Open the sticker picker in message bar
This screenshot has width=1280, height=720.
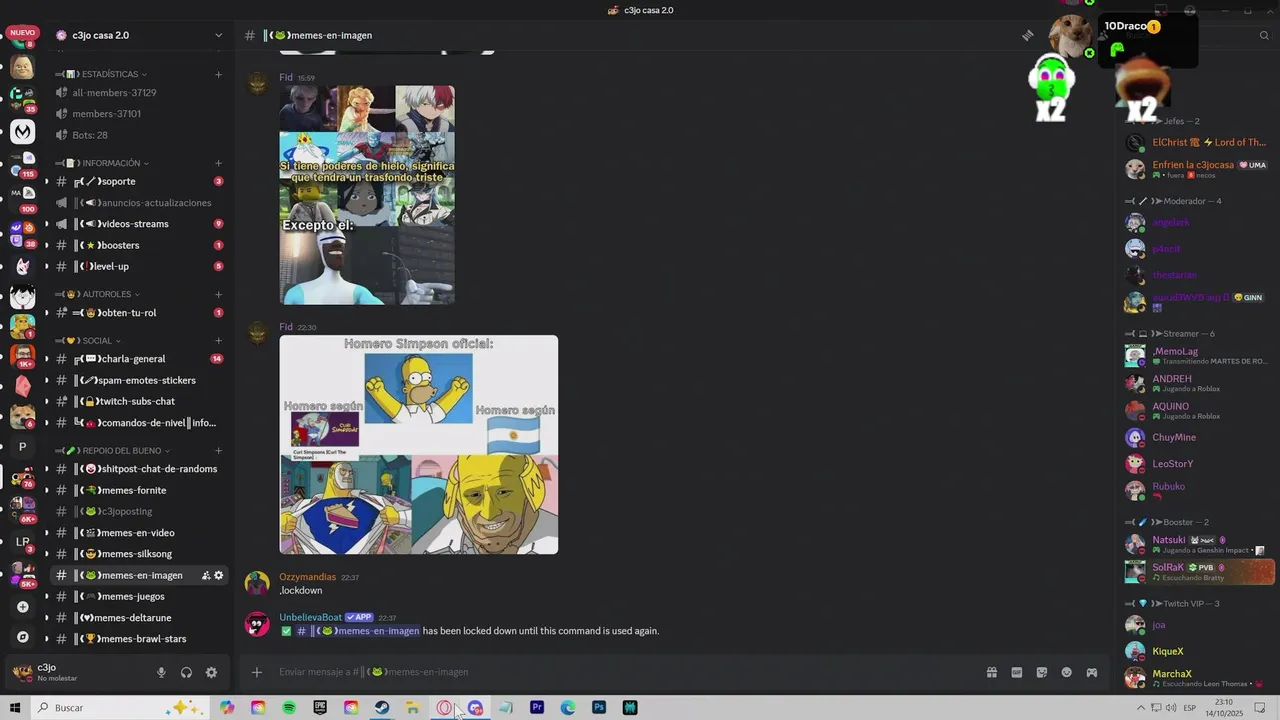coord(1042,673)
